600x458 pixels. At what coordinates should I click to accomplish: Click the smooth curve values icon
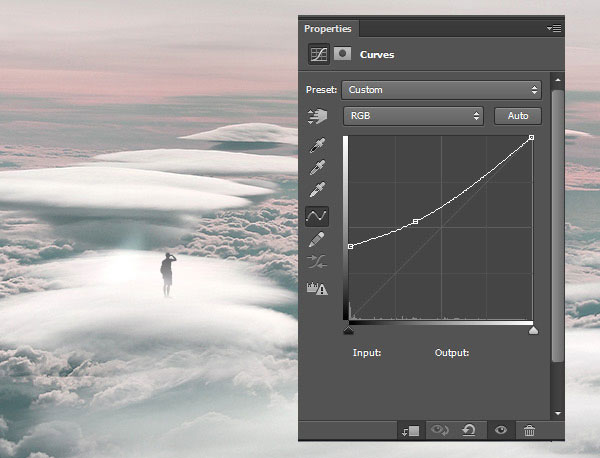pos(317,262)
